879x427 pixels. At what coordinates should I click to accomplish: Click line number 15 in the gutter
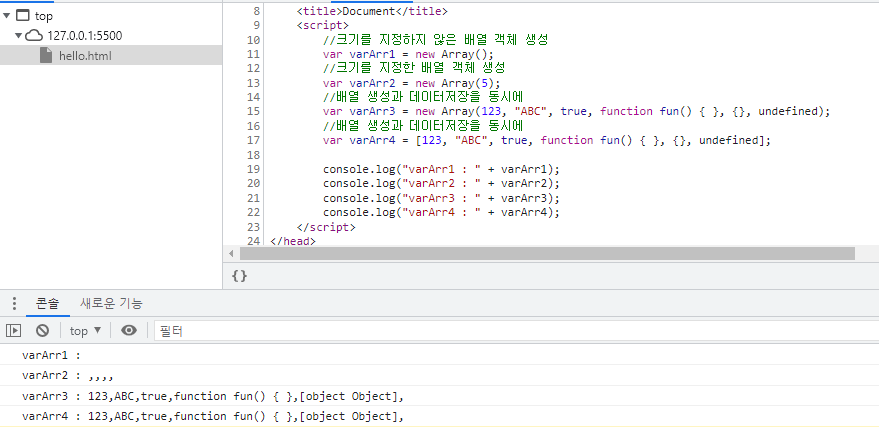[253, 112]
